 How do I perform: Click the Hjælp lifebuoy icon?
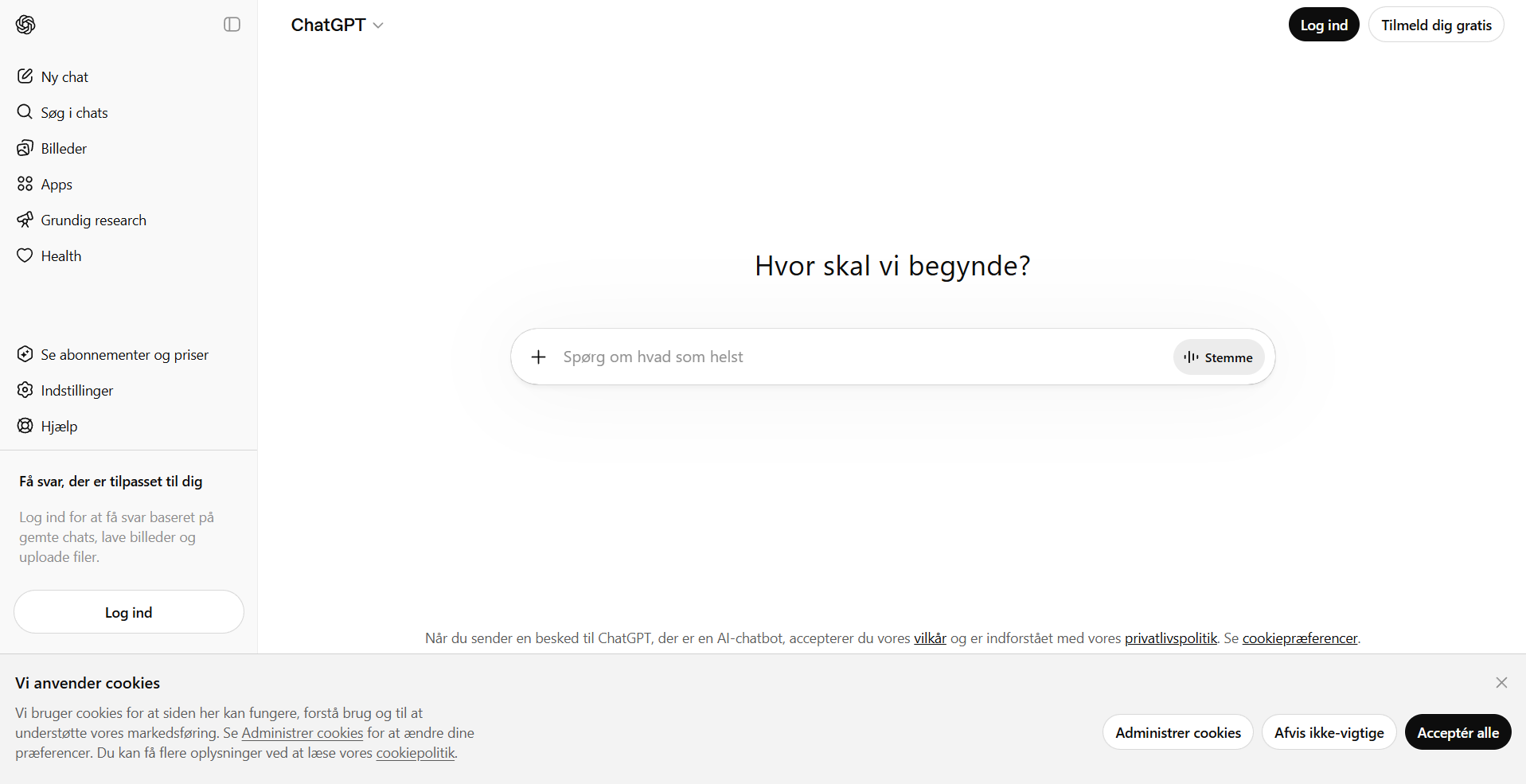[25, 426]
